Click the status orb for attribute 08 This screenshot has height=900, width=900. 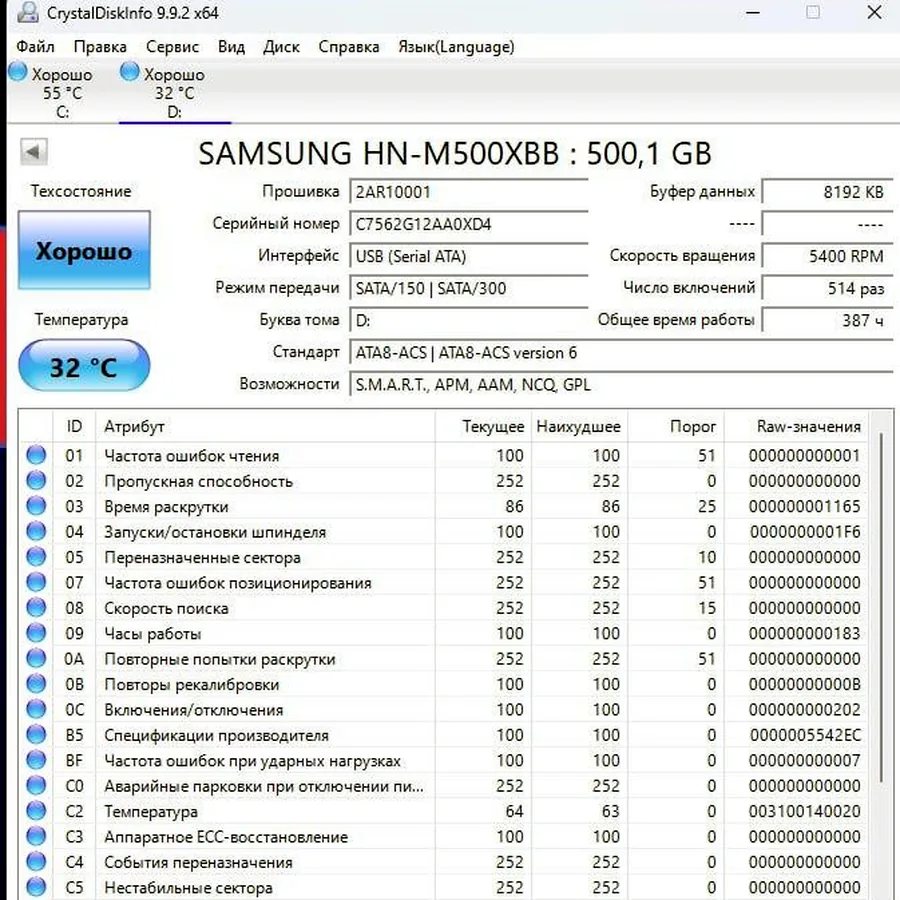(36, 607)
